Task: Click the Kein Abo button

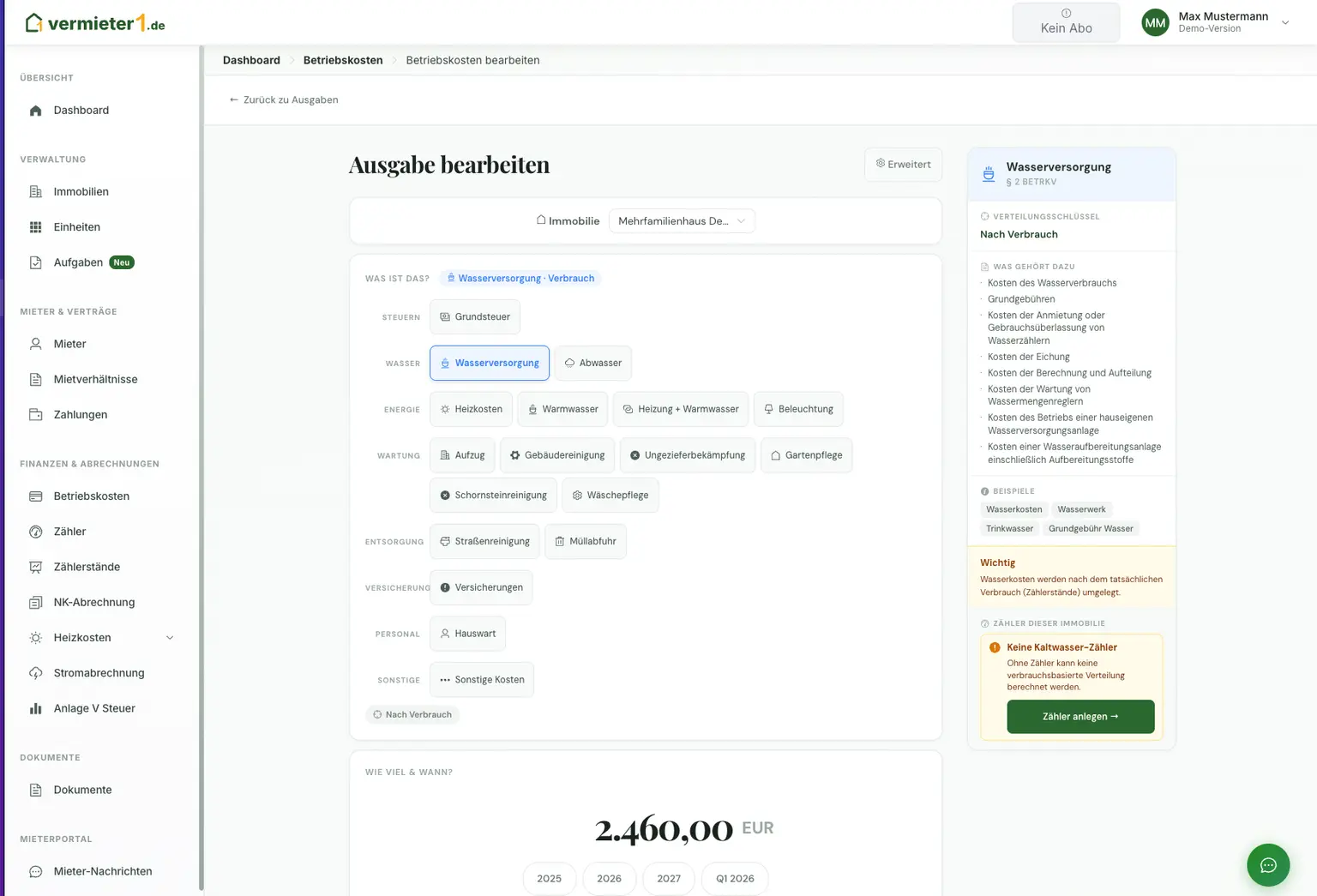Action: click(x=1066, y=22)
